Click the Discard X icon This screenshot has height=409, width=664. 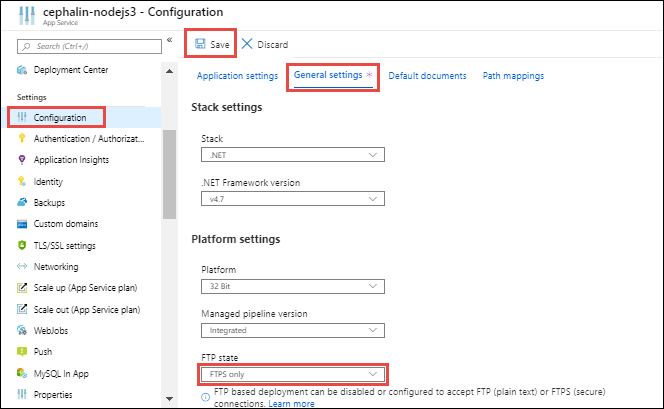pyautogui.click(x=247, y=44)
